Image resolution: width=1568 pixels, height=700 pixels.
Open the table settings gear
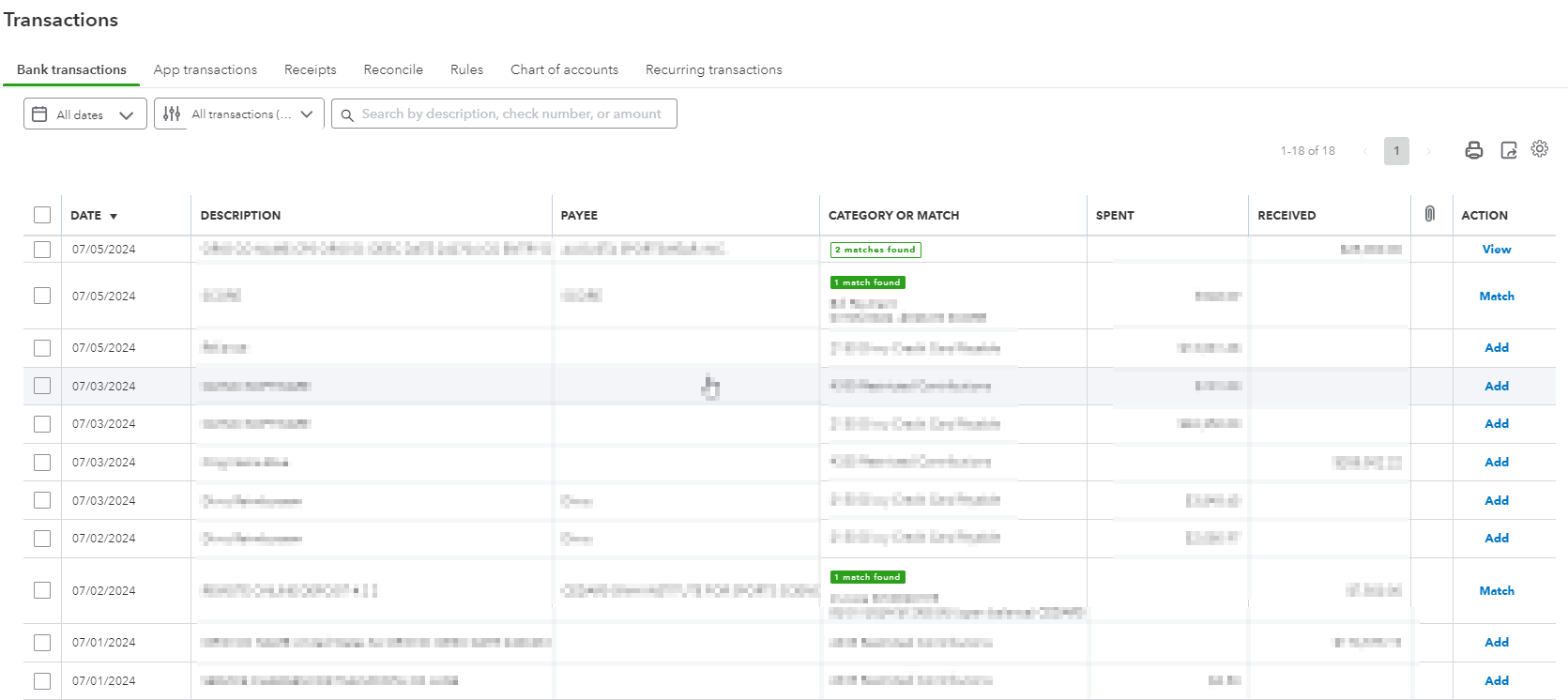pyautogui.click(x=1540, y=149)
